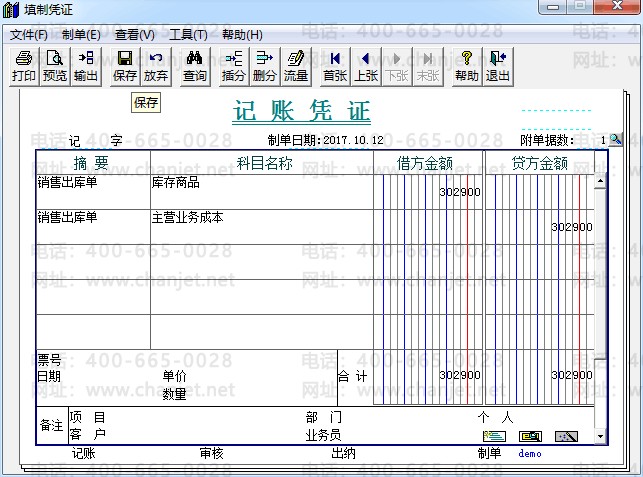Open 查询 (Search) with binoculars icon
The height and width of the screenshot is (477, 643).
coord(195,66)
